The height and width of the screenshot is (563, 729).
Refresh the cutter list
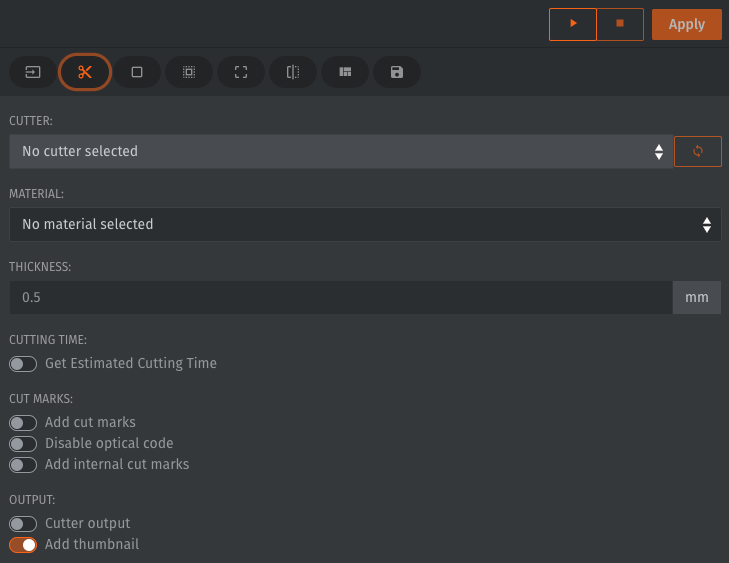[698, 151]
